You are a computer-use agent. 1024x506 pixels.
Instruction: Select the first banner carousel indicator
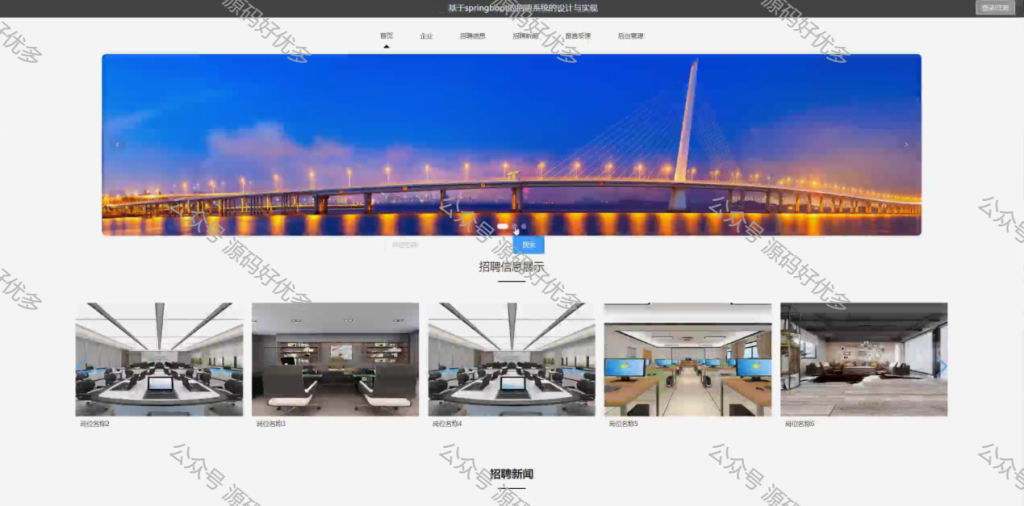tap(503, 227)
